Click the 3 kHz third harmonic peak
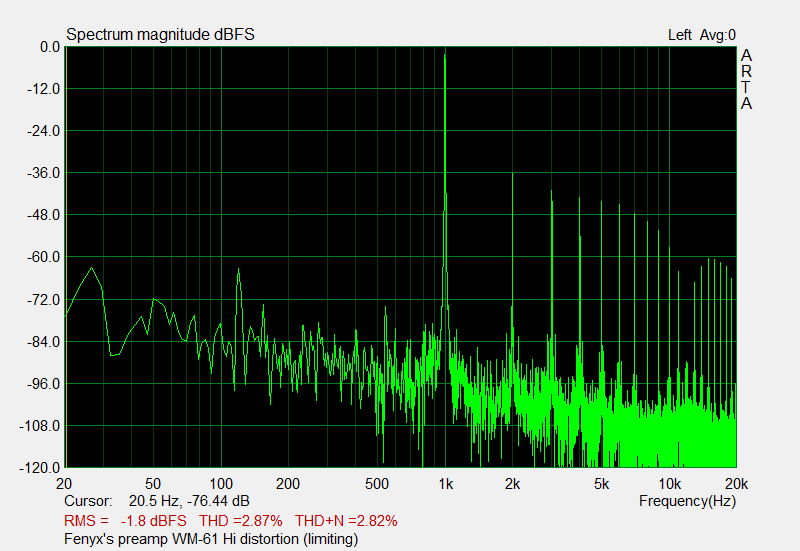Image resolution: width=800 pixels, height=551 pixels. point(552,193)
